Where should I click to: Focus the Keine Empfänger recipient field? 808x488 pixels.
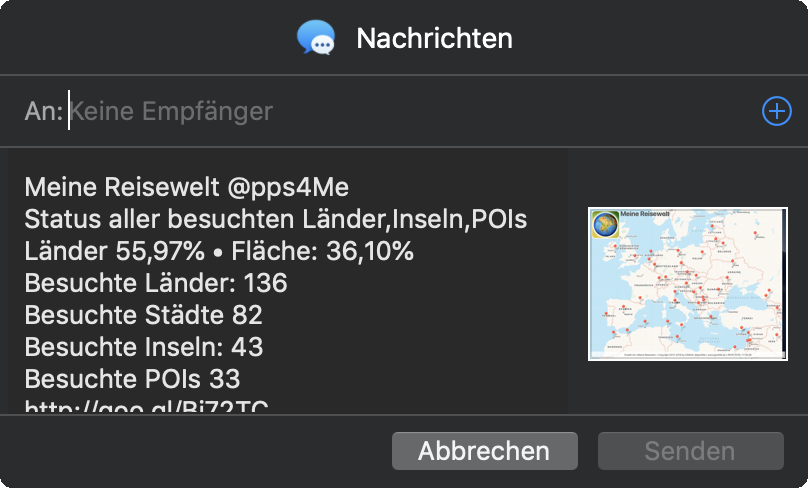(x=412, y=111)
